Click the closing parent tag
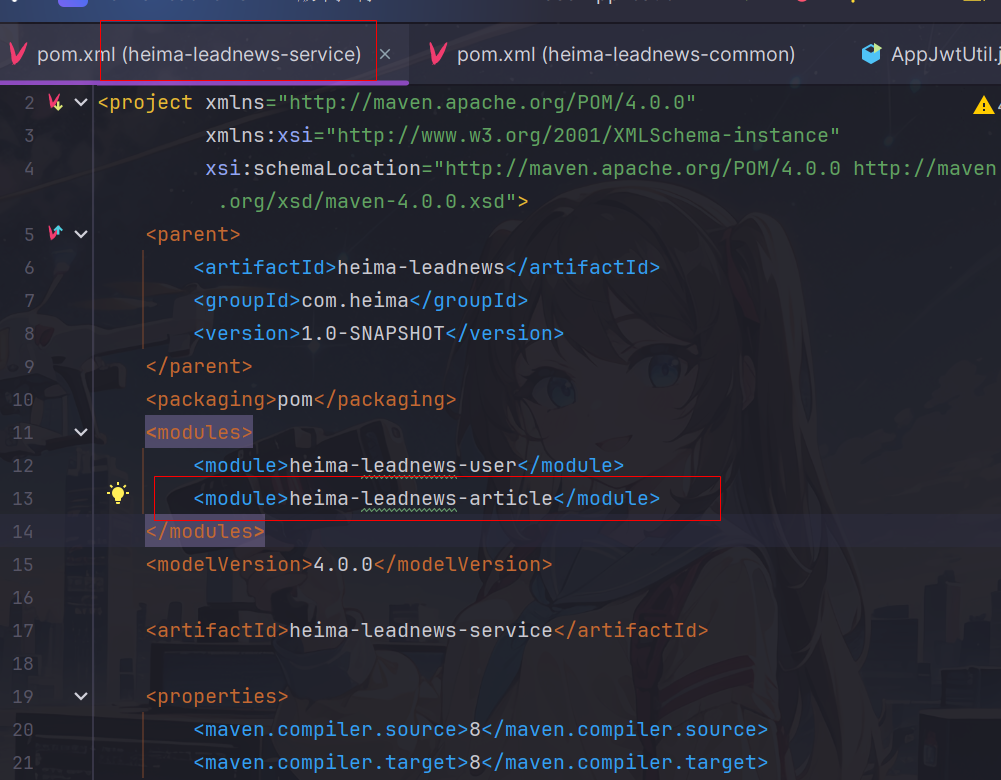This screenshot has height=780, width=1001. click(x=199, y=366)
